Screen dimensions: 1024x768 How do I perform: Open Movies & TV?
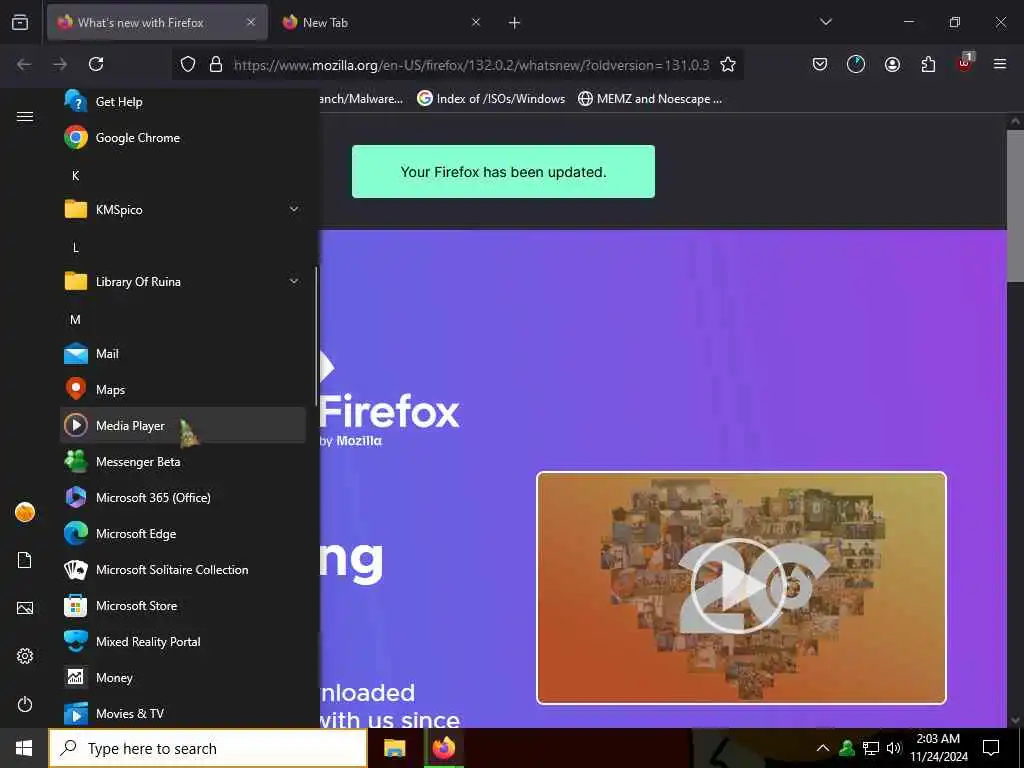point(183,713)
